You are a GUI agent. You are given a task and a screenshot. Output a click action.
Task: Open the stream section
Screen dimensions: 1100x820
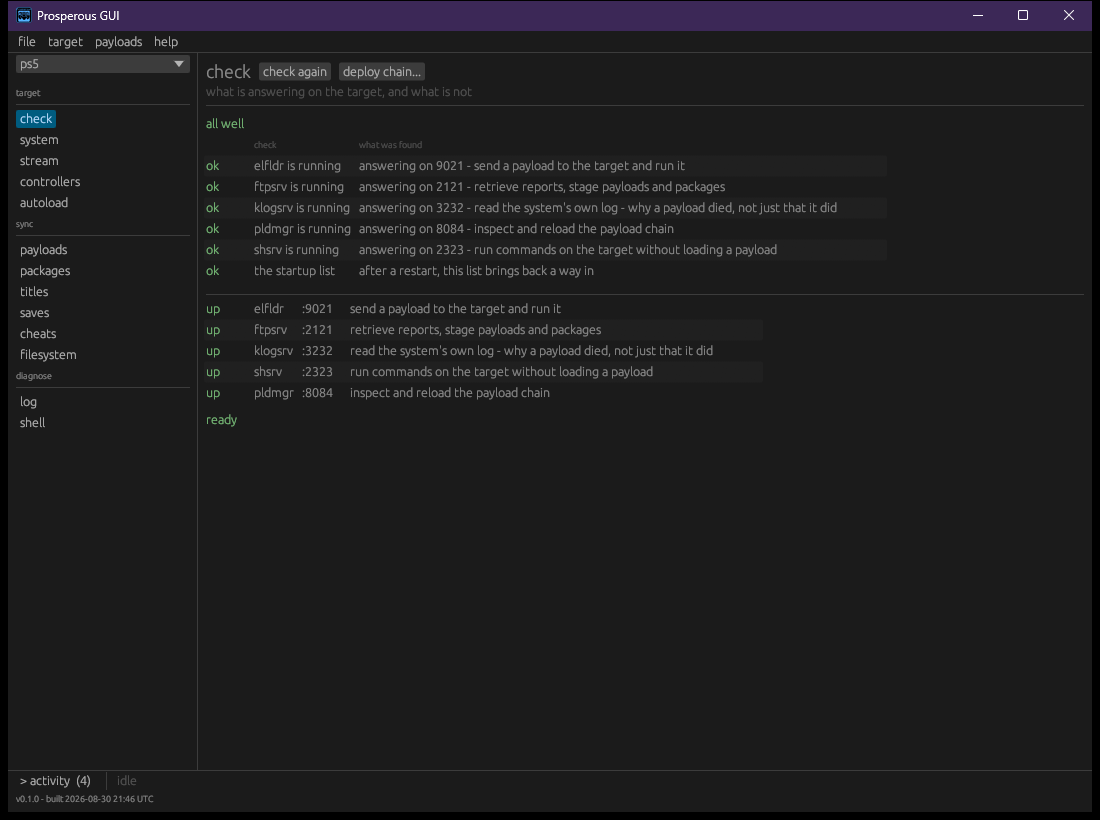[x=39, y=161]
